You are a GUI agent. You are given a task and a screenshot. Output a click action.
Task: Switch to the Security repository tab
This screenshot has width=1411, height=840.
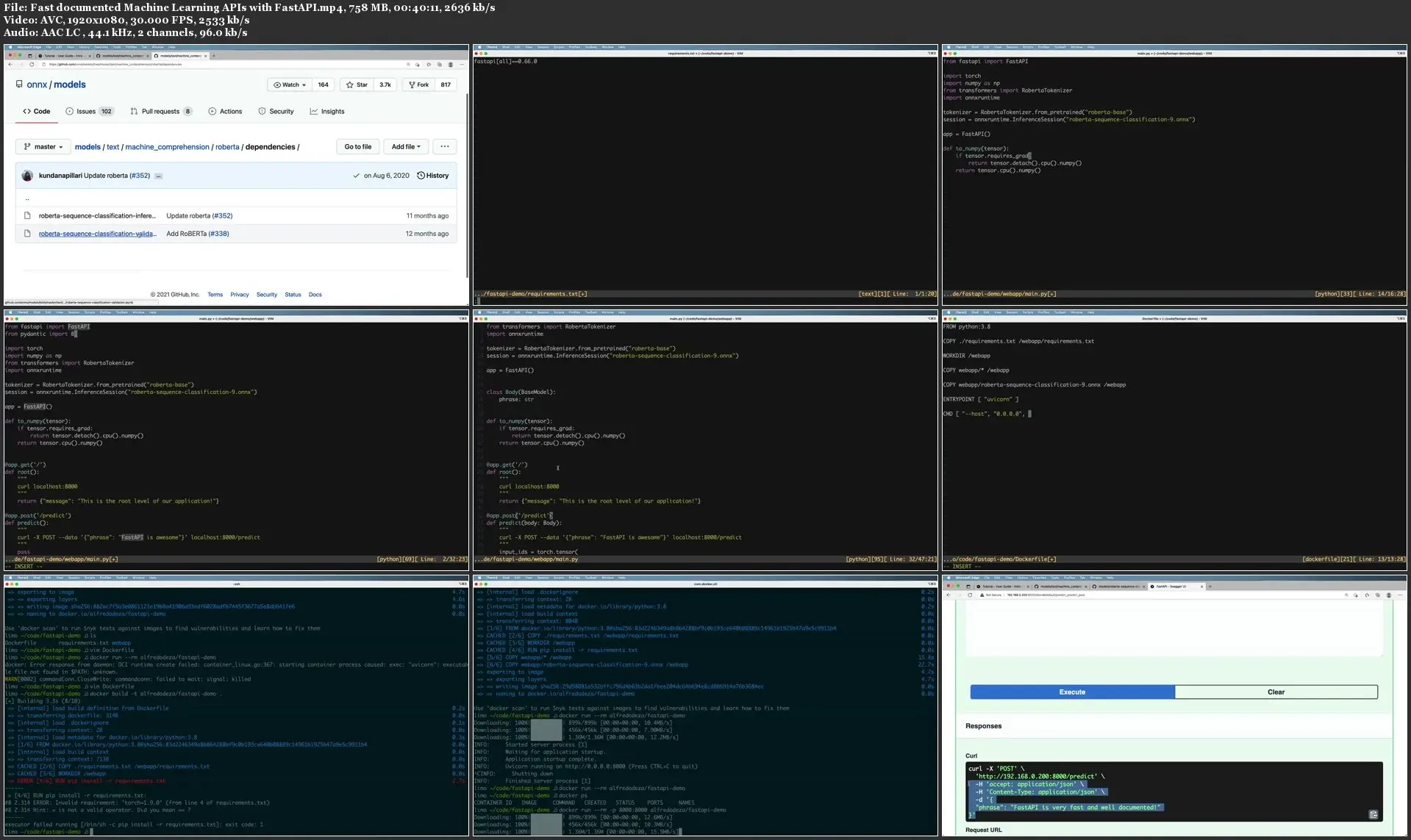tap(276, 112)
